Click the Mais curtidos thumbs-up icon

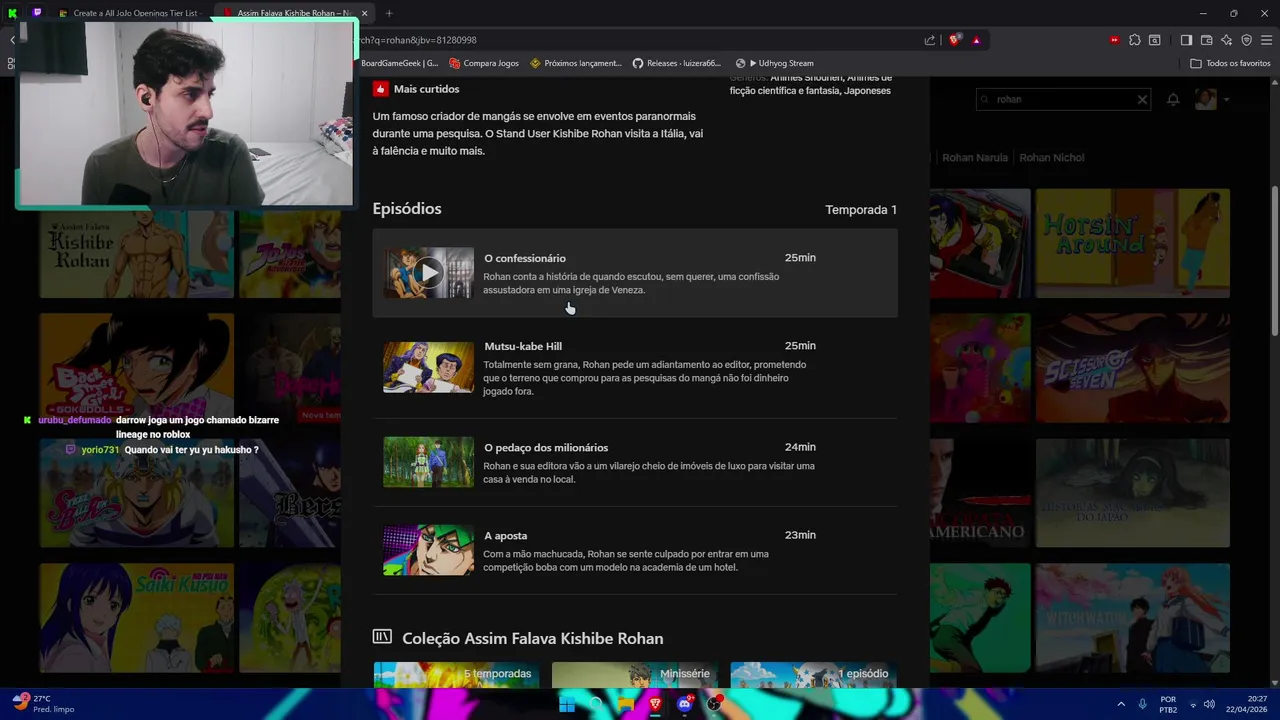point(380,89)
